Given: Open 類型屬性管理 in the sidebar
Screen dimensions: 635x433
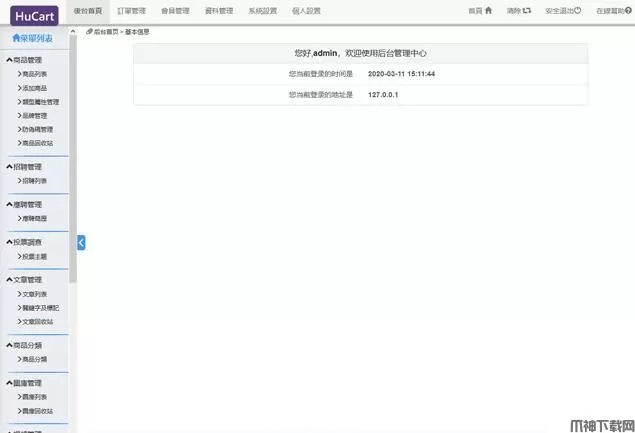Looking at the screenshot, I should (x=38, y=102).
